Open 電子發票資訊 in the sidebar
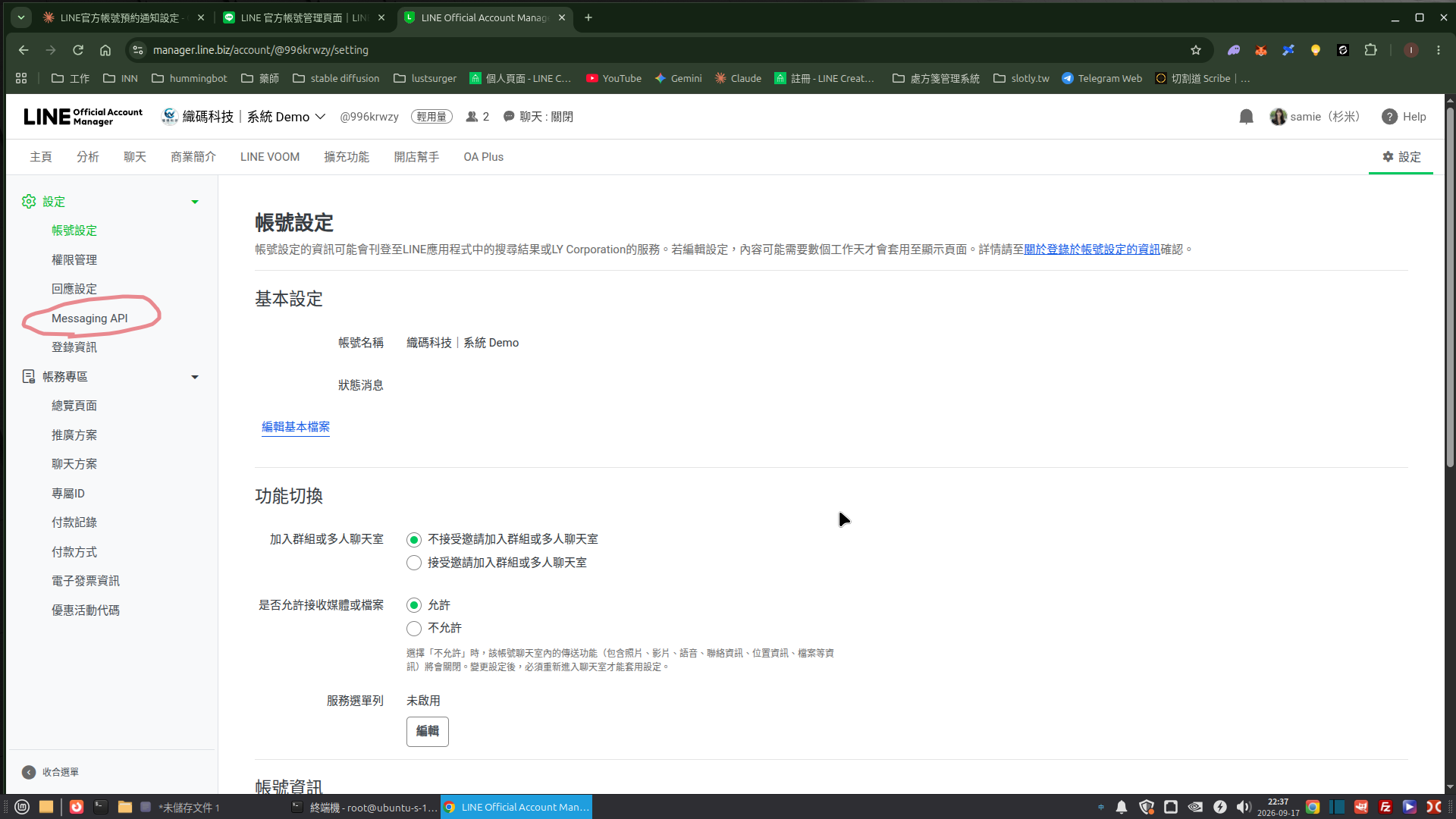 tap(86, 581)
